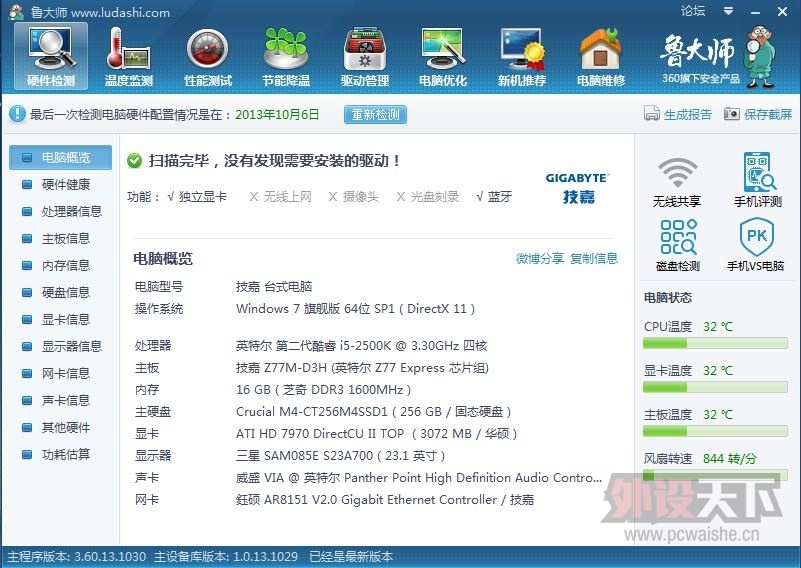Launch the 性能测试 performance test
Image resolution: width=801 pixels, height=568 pixels.
coord(207,57)
